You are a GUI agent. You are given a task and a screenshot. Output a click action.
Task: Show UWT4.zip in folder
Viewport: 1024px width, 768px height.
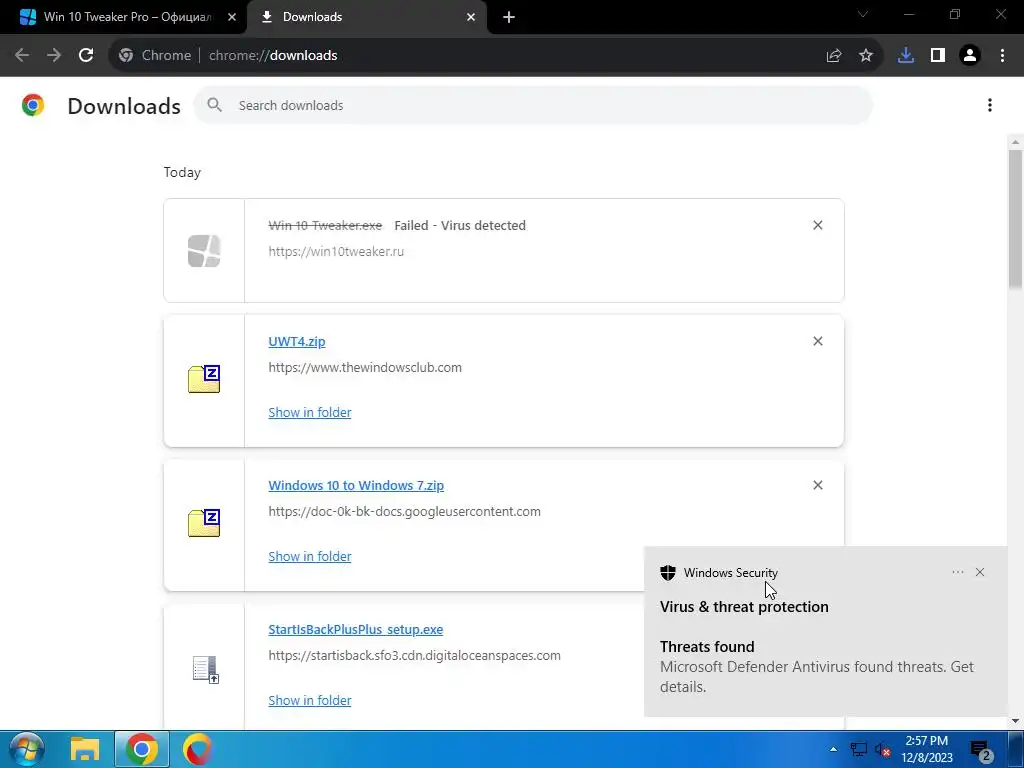click(x=310, y=412)
